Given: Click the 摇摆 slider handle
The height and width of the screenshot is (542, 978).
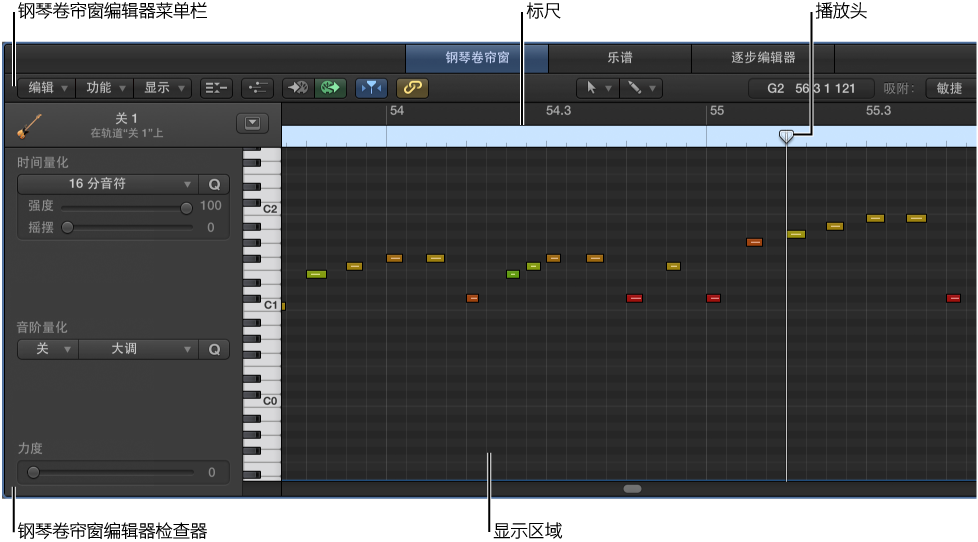Looking at the screenshot, I should coord(67,228).
